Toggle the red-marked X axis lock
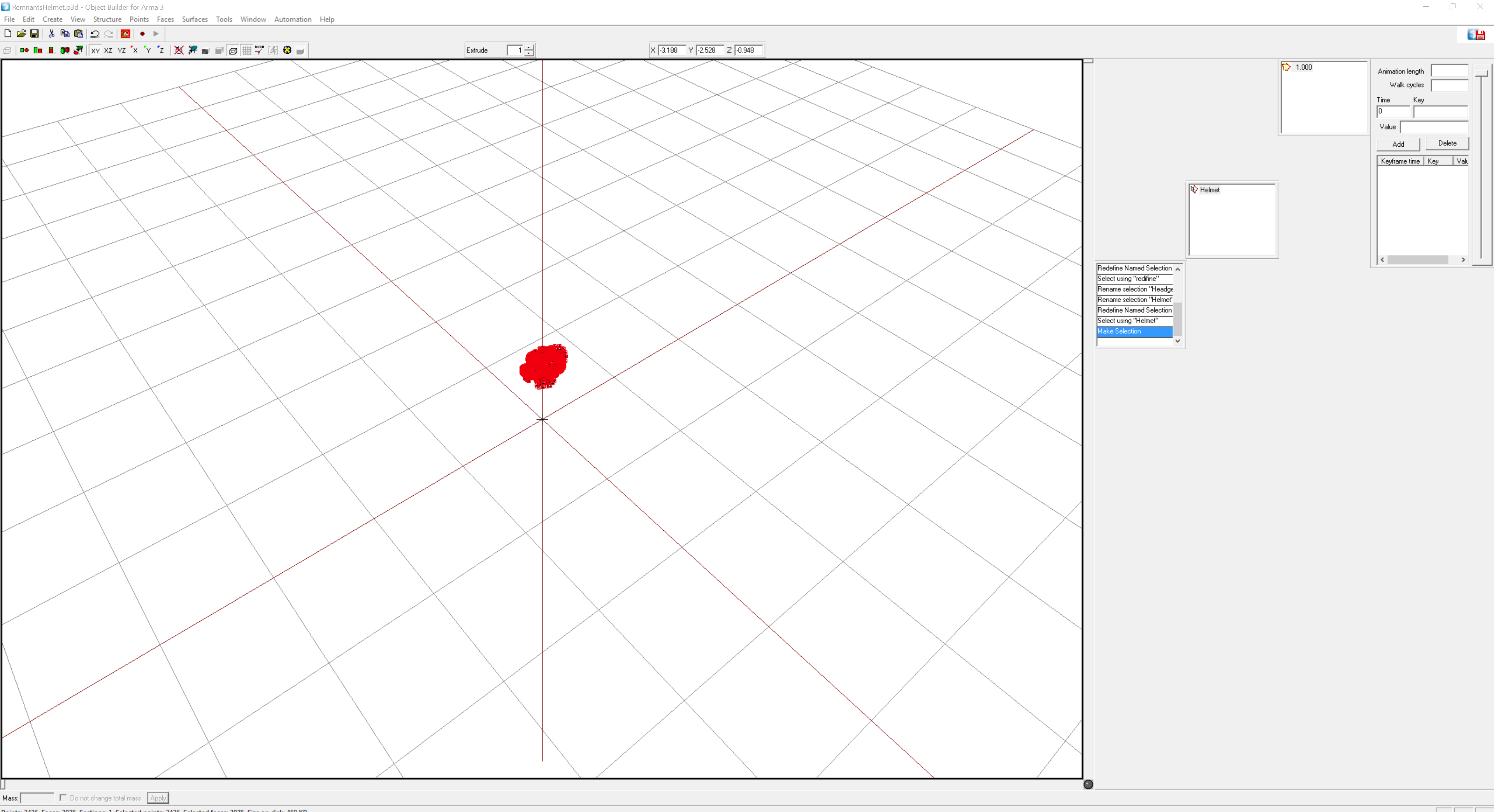1494x812 pixels. [135, 51]
